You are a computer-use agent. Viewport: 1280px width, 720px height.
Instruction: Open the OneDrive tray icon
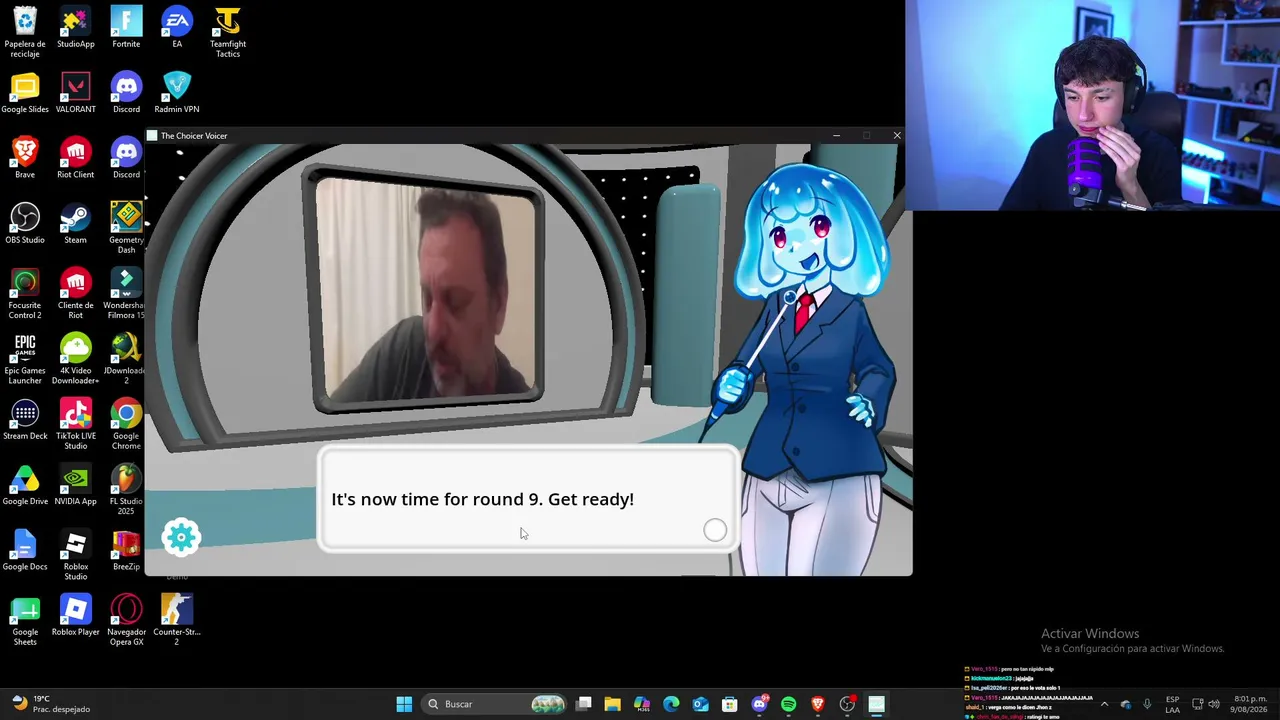[1125, 704]
